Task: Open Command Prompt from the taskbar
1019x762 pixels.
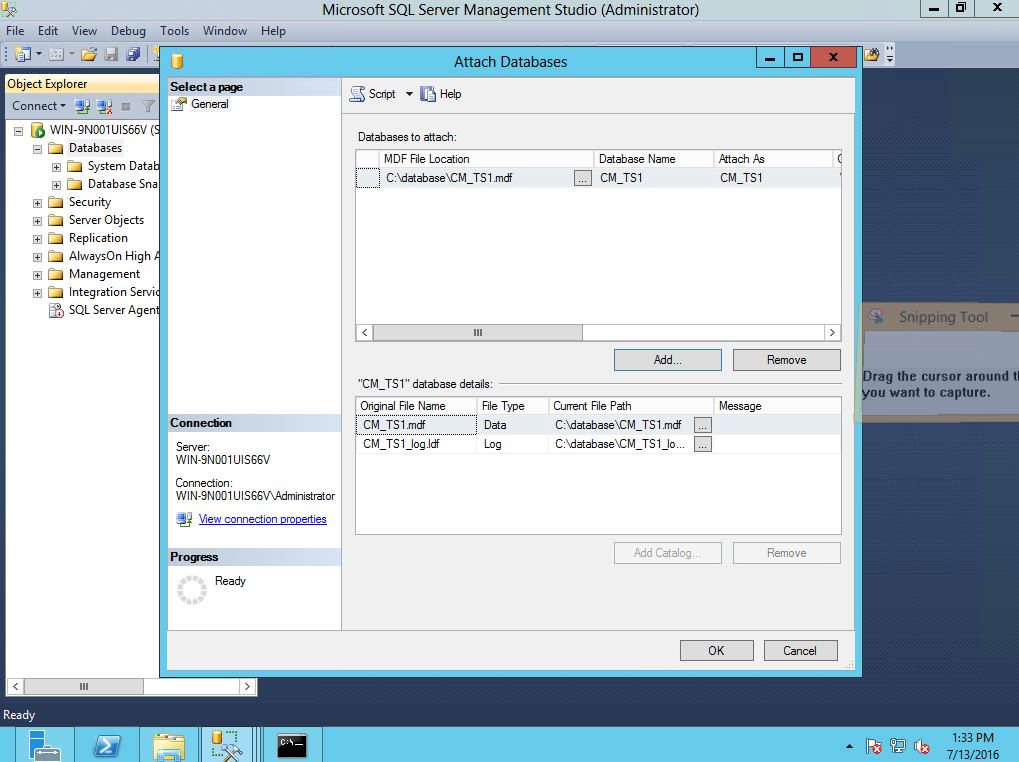Action: 291,744
